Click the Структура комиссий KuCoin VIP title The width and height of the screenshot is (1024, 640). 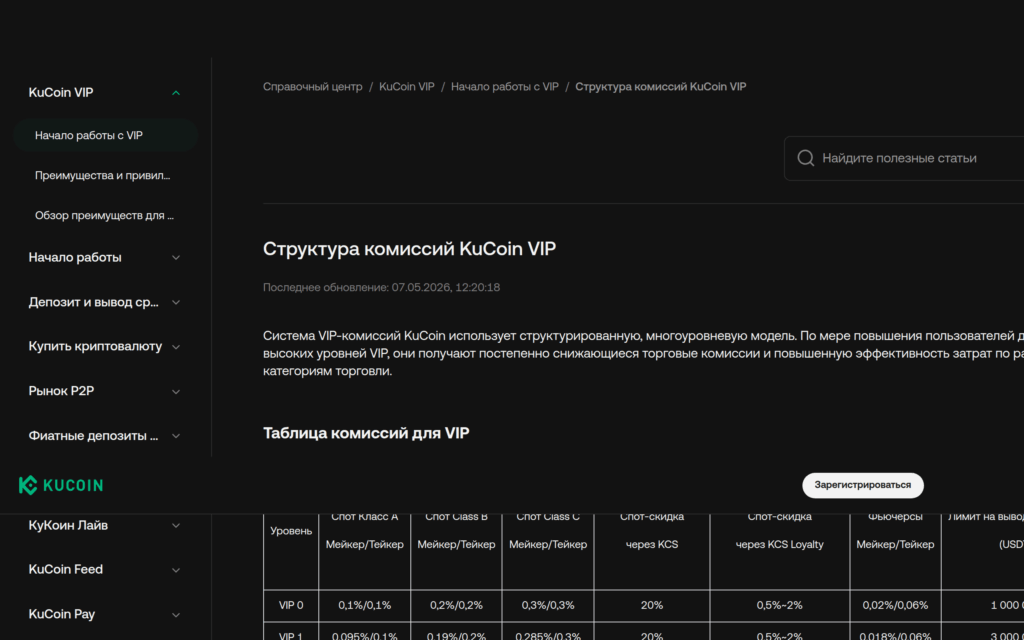409,249
